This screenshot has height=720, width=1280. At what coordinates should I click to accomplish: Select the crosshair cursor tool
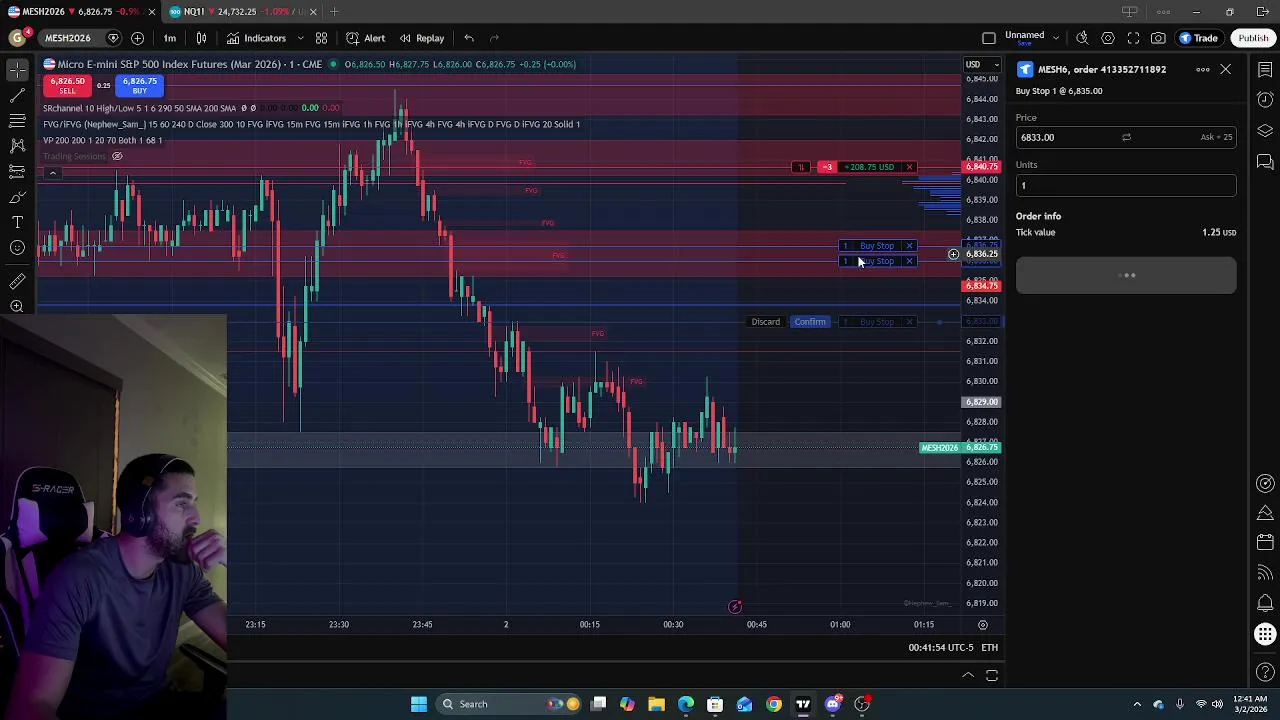(17, 70)
